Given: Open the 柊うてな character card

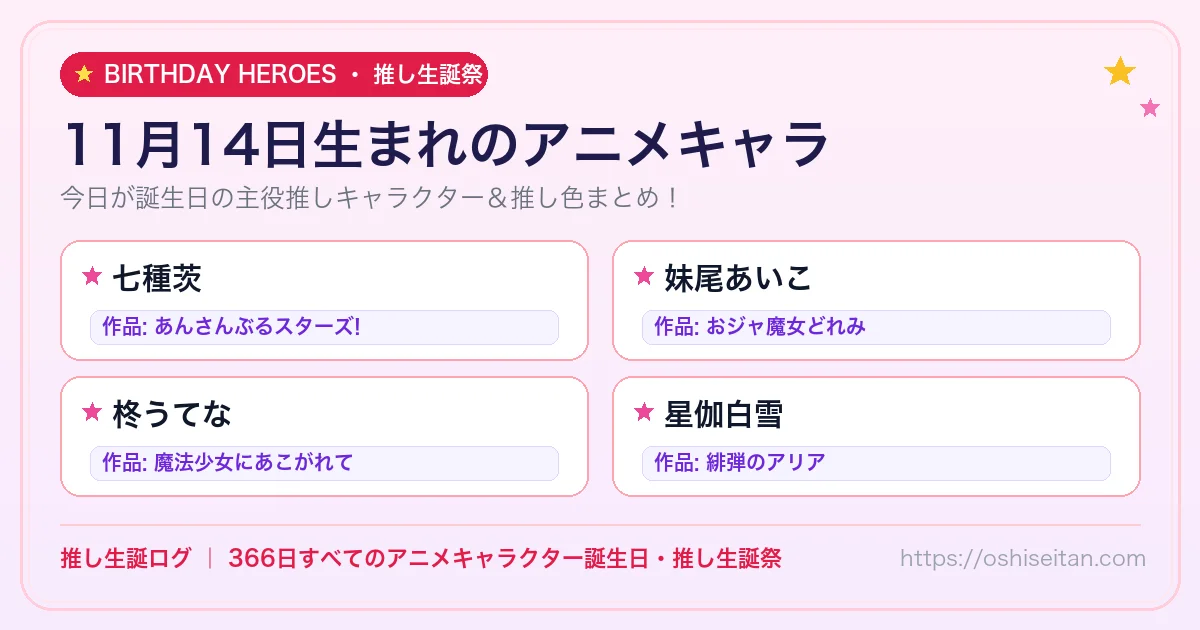Looking at the screenshot, I should tap(324, 436).
